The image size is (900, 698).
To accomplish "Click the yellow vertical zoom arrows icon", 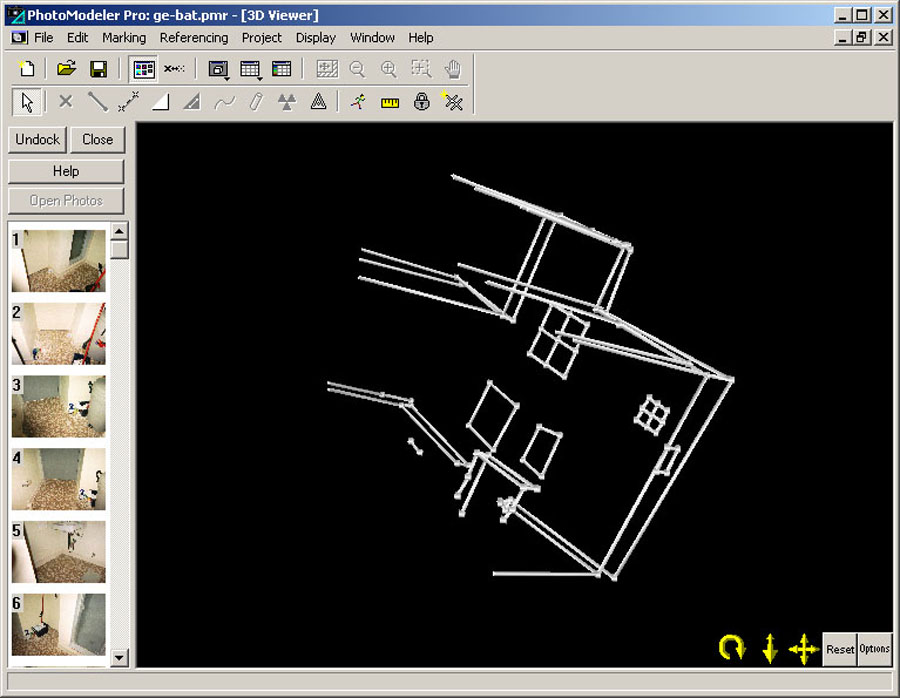I will tap(770, 649).
